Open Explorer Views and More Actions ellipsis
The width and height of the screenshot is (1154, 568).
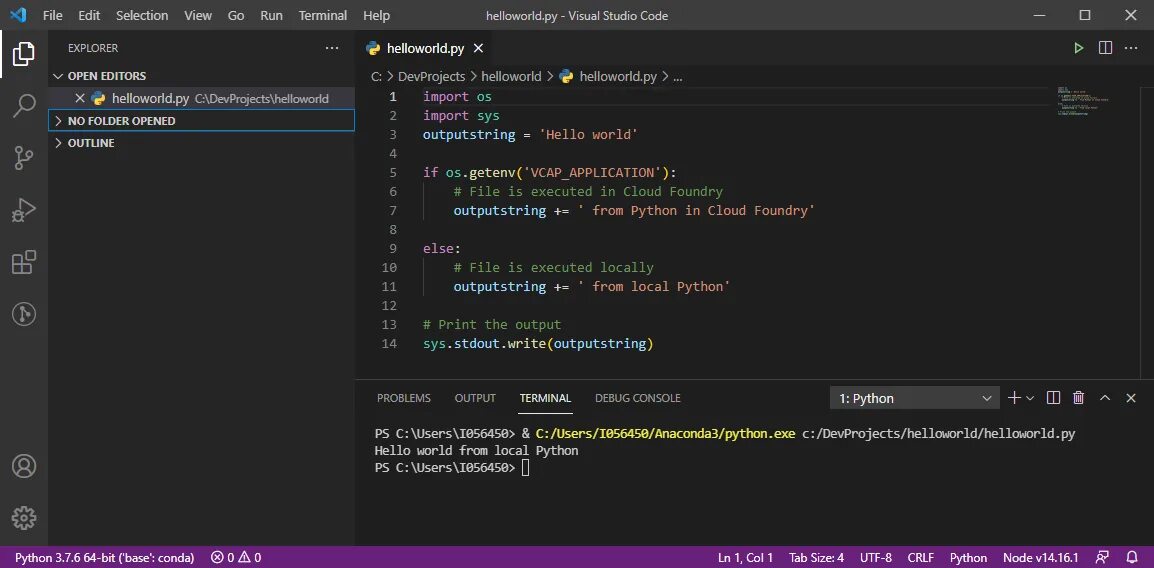pyautogui.click(x=332, y=48)
